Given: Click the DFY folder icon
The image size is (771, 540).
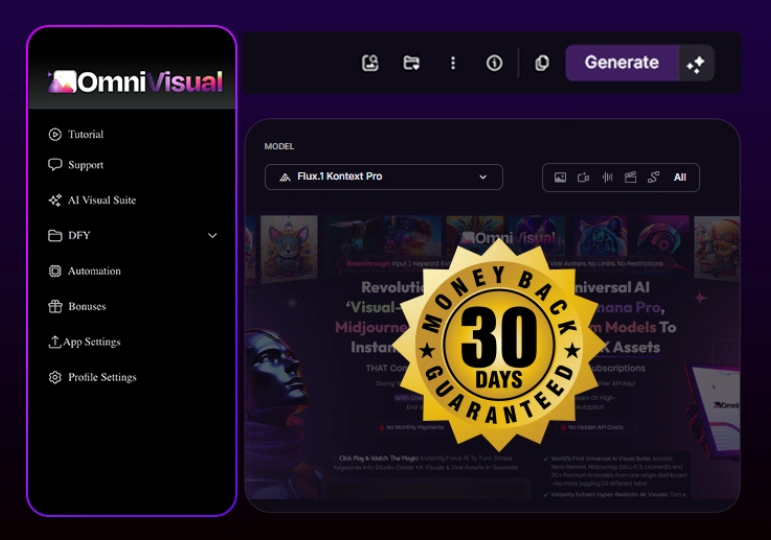Looking at the screenshot, I should click(x=55, y=236).
